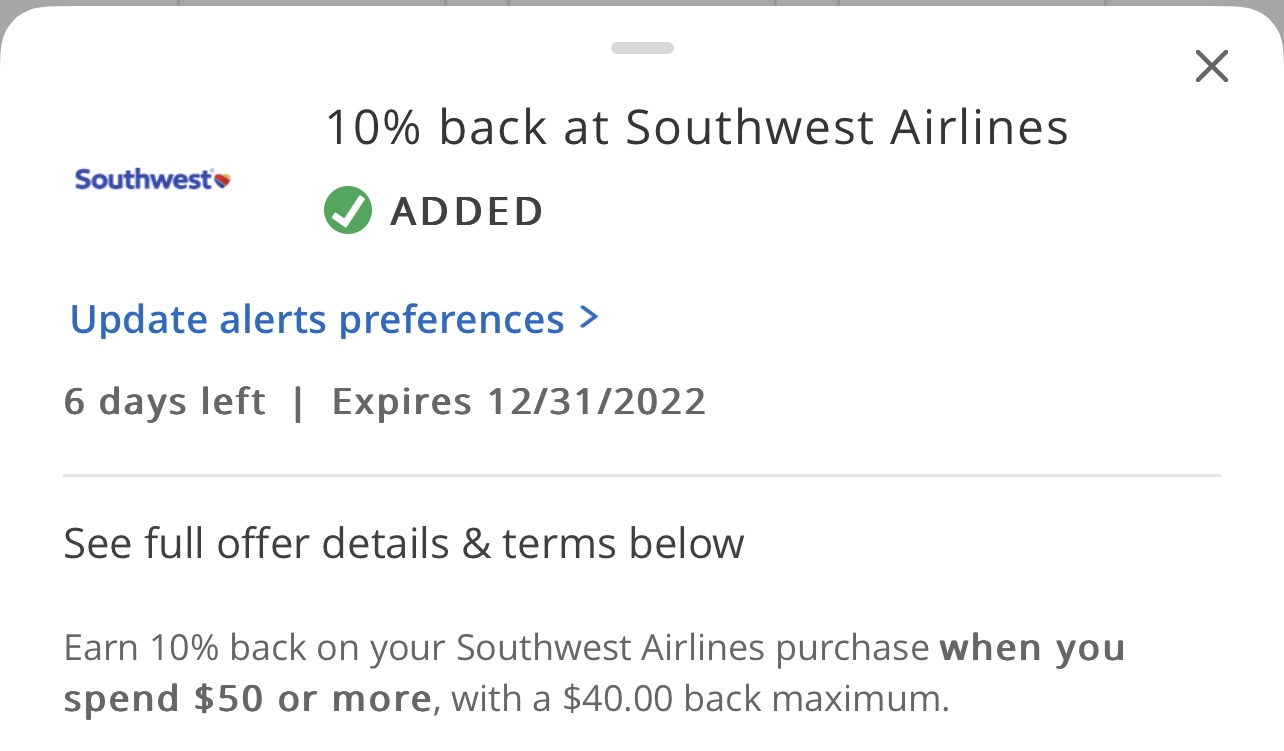Image resolution: width=1284 pixels, height=751 pixels.
Task: Tap the "6 days left" text
Action: point(165,402)
